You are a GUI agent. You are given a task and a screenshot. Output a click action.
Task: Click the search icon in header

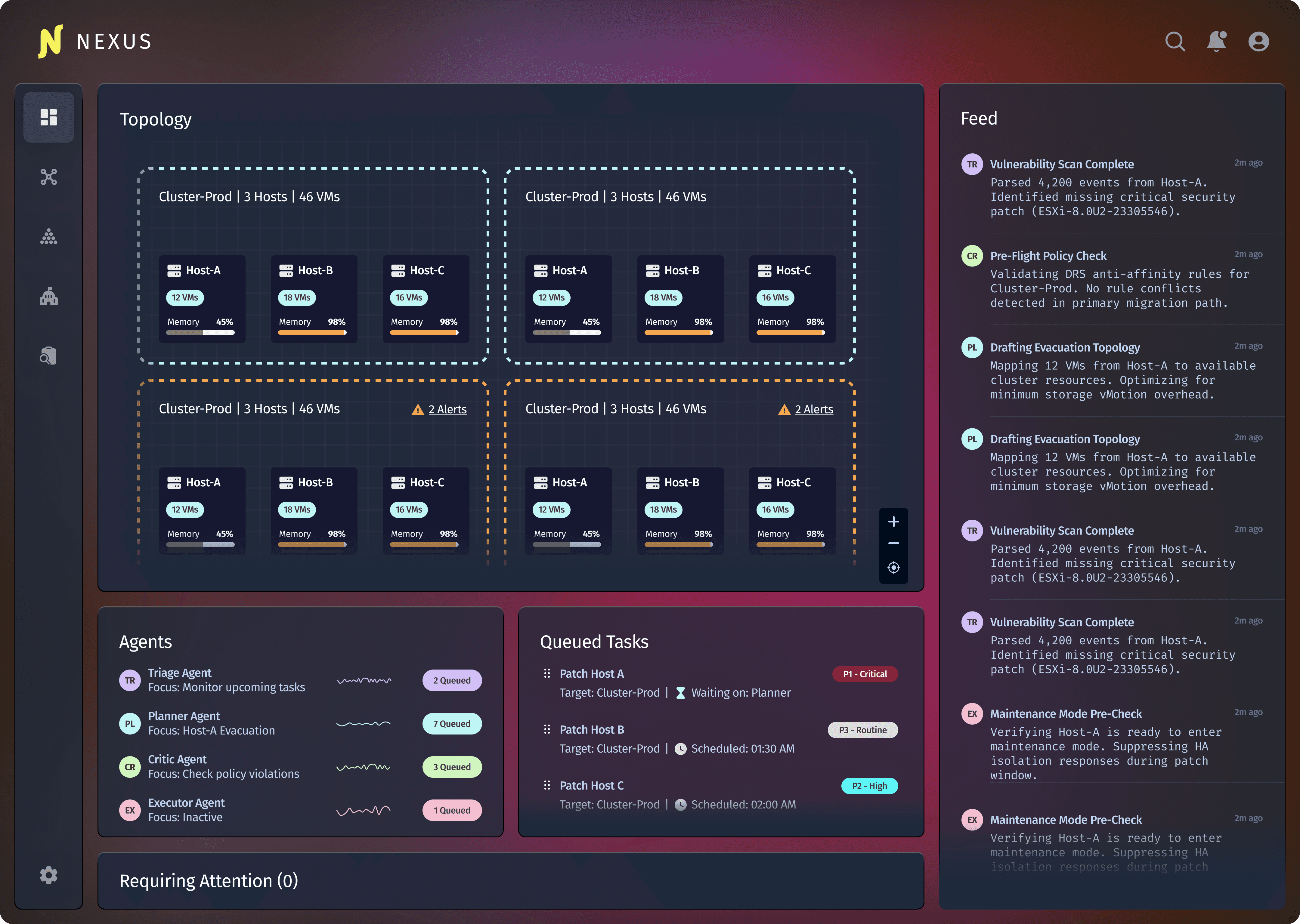[1175, 42]
